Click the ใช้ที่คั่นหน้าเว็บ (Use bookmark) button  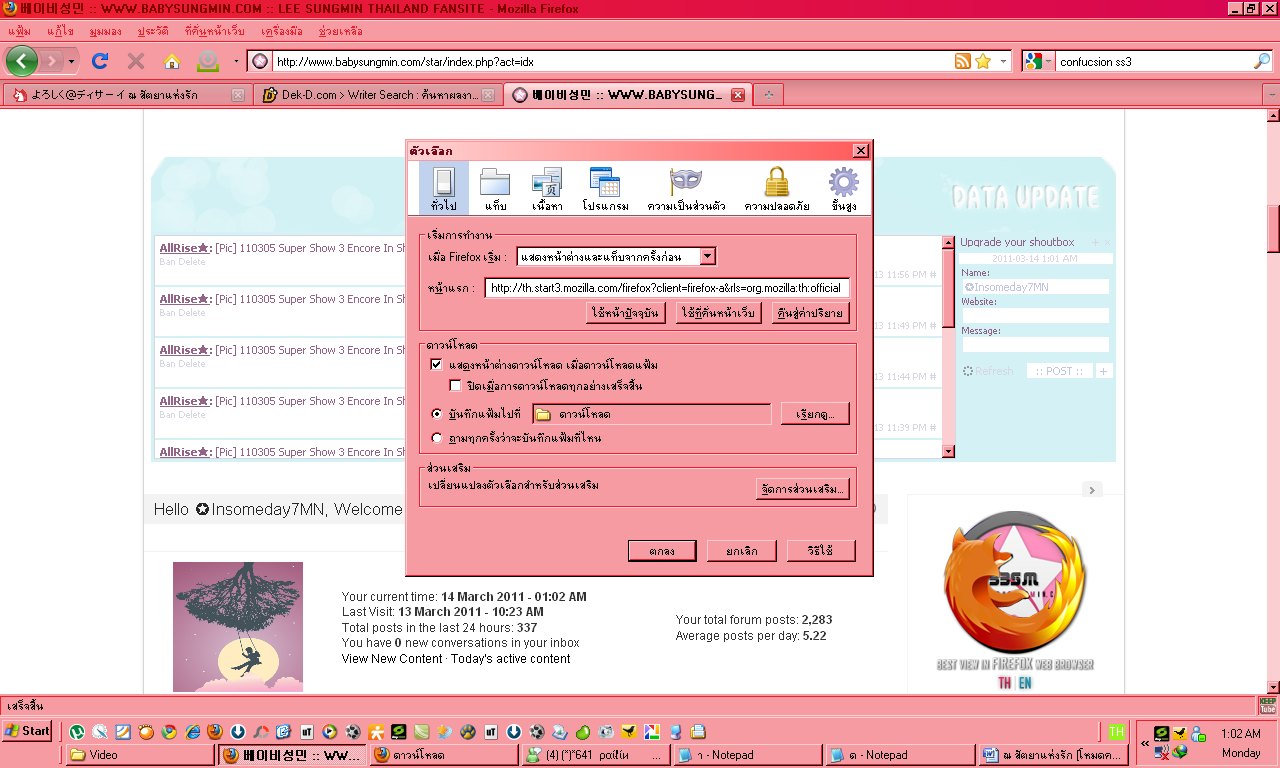(x=719, y=313)
